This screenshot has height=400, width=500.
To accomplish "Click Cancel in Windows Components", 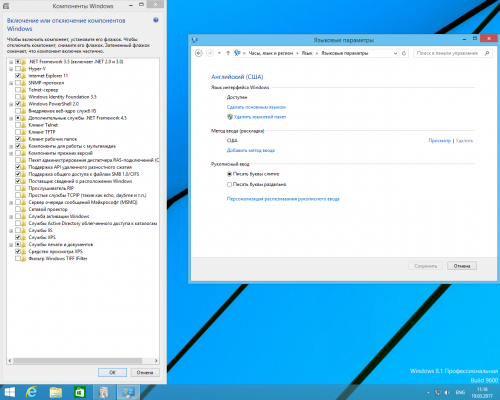I will click(145, 372).
